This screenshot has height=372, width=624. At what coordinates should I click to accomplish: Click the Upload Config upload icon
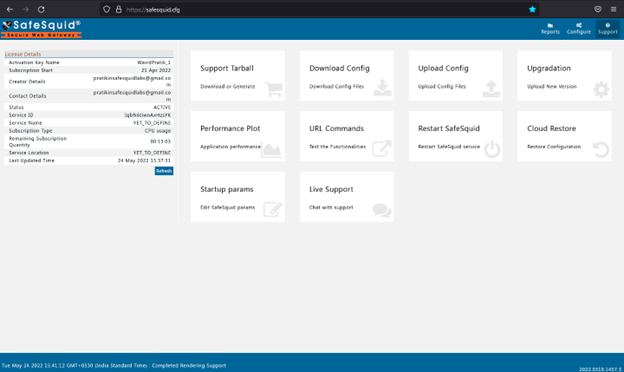(491, 89)
